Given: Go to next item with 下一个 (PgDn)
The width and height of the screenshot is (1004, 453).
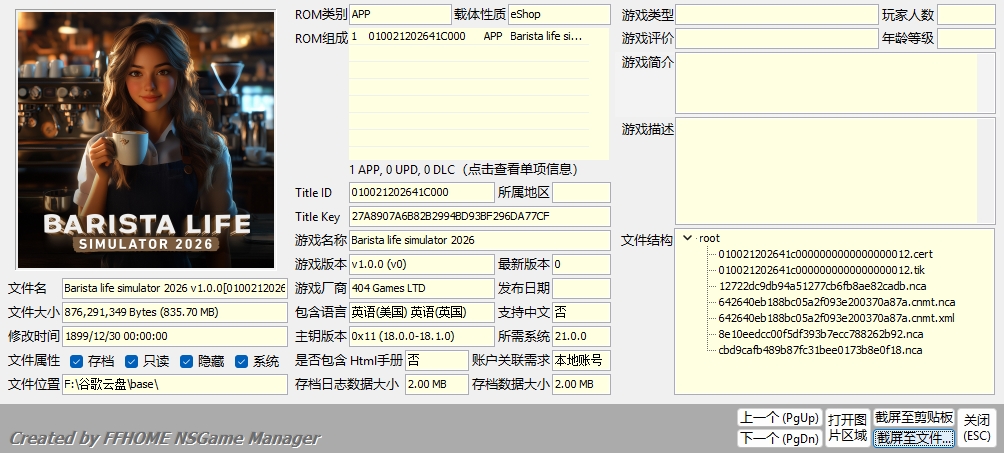Looking at the screenshot, I should click(778, 438).
